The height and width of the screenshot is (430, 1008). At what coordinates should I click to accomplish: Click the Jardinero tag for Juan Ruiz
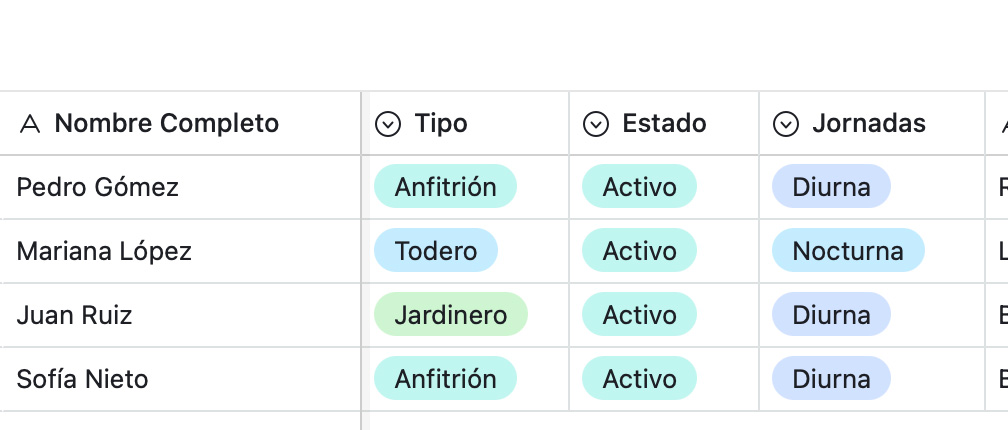(x=451, y=314)
